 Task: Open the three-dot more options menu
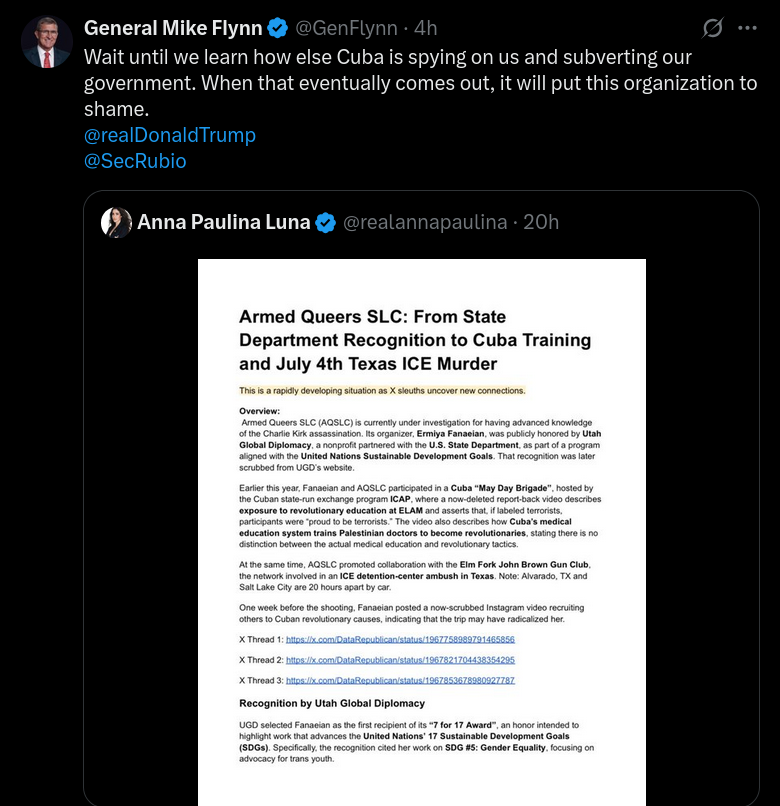[747, 28]
